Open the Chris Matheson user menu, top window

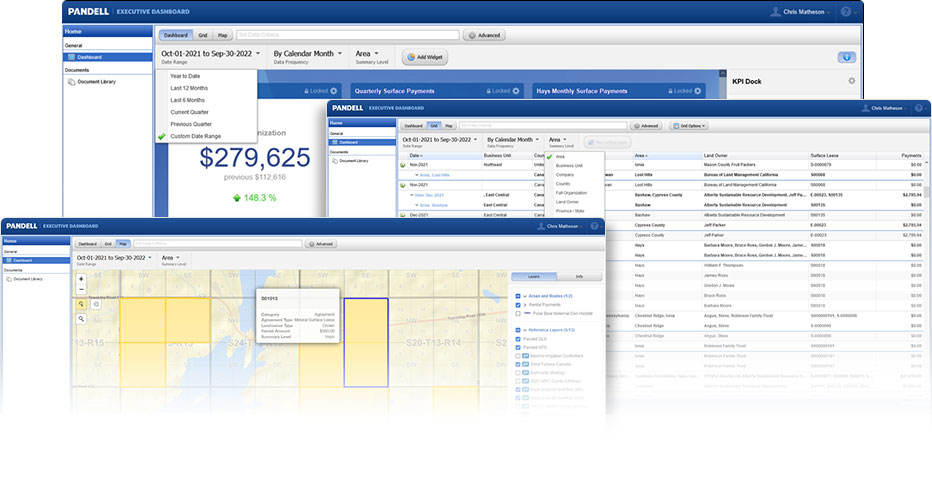click(800, 11)
